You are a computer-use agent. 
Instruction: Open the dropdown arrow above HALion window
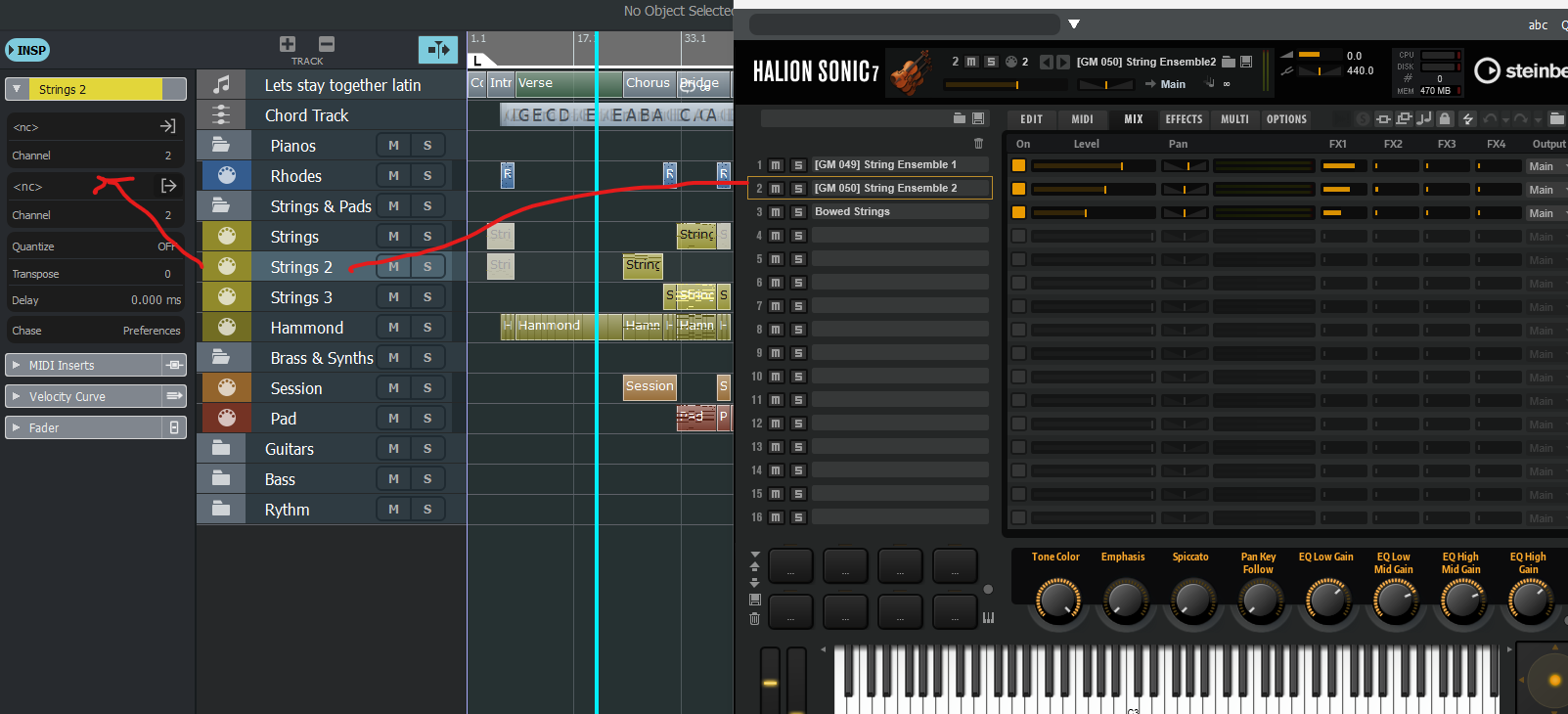pyautogui.click(x=1074, y=23)
